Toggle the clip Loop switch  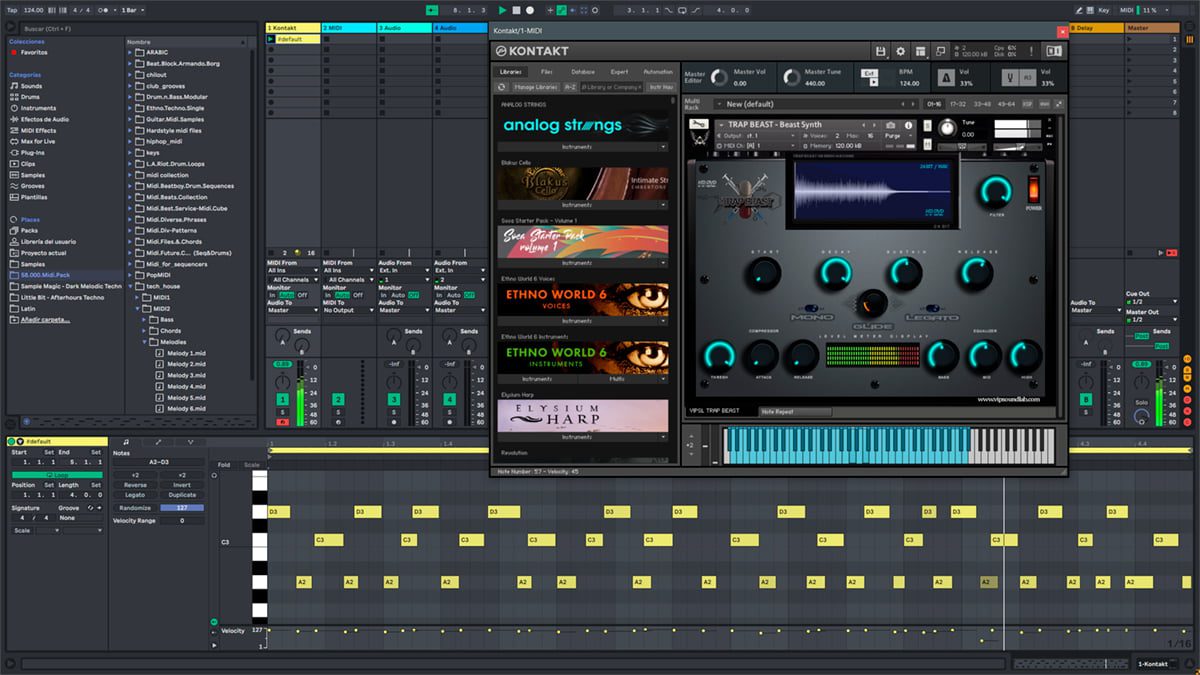(x=56, y=474)
